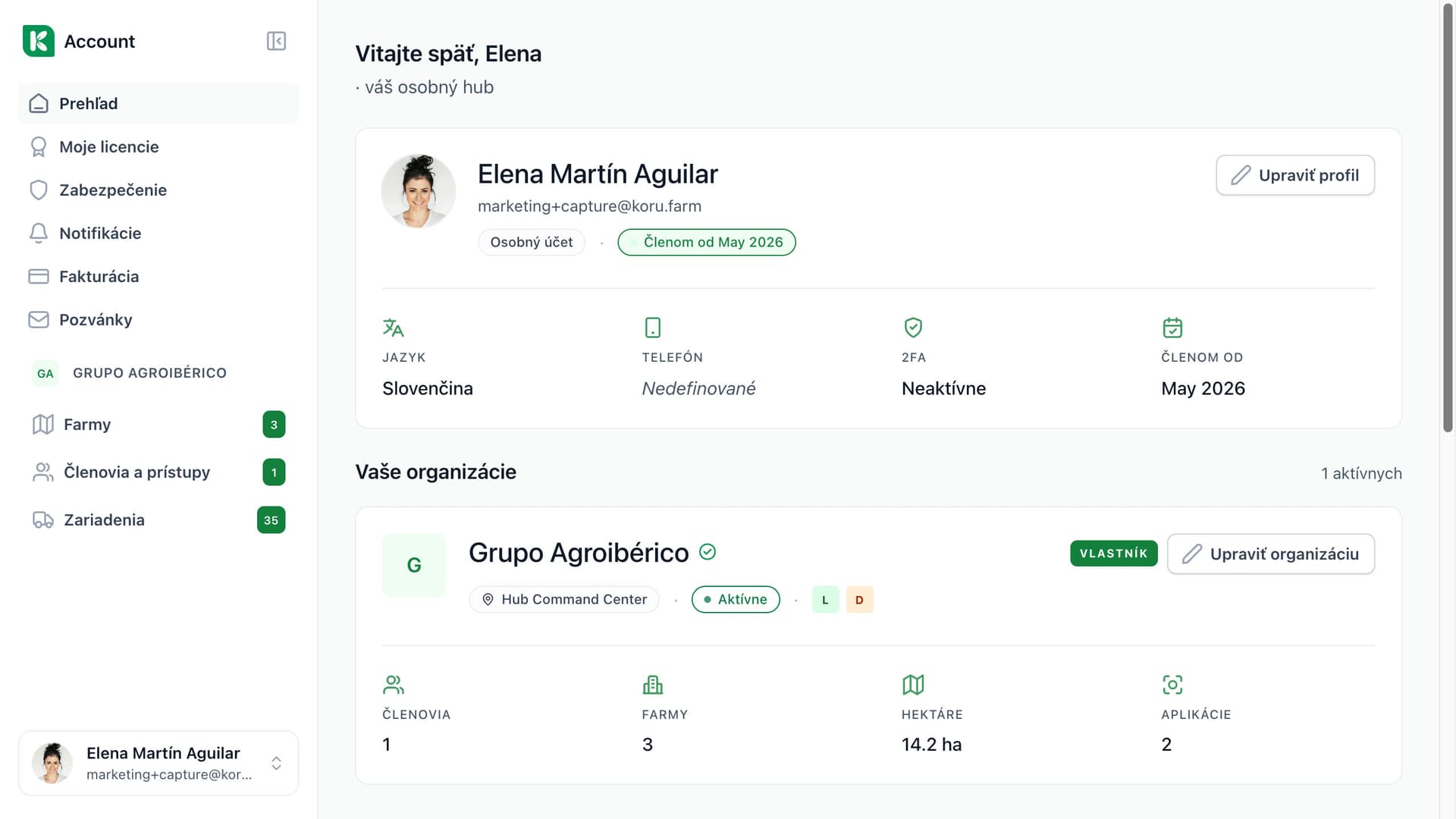Click the scan icon above Aplikácie

coord(1172,685)
